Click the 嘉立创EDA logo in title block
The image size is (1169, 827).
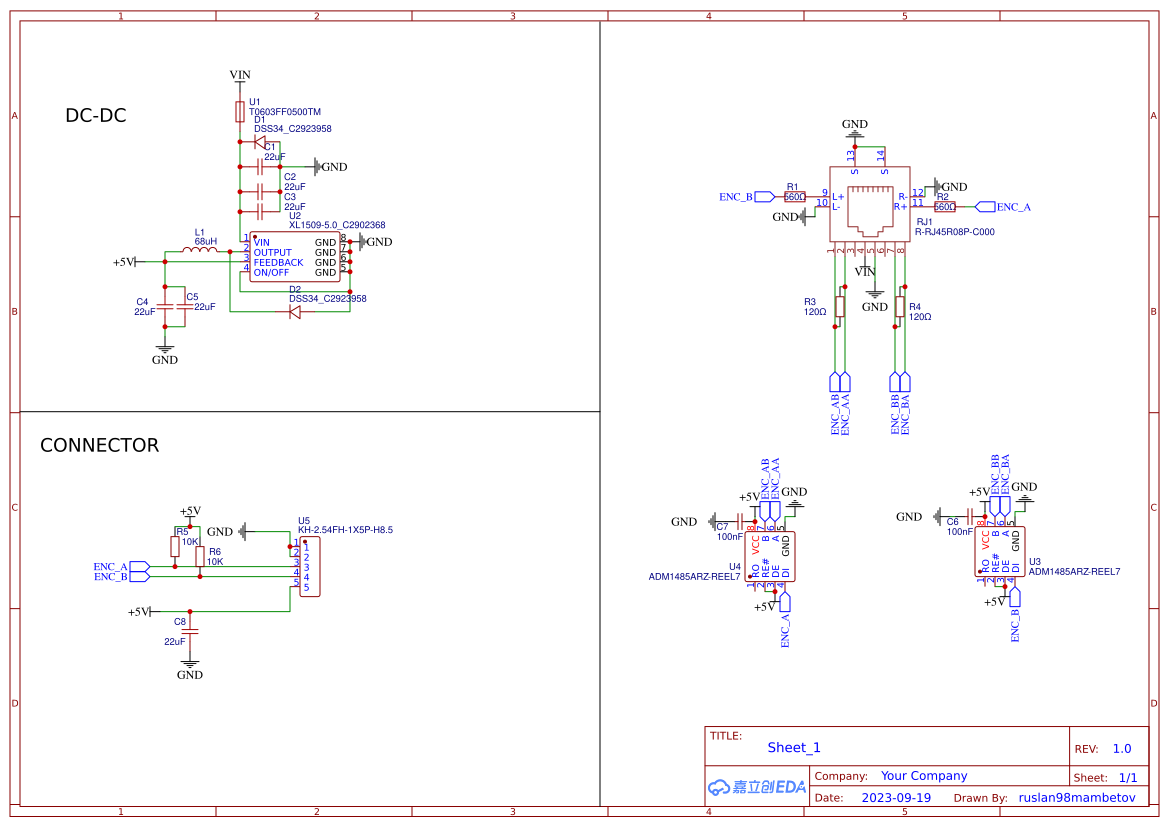click(756, 787)
